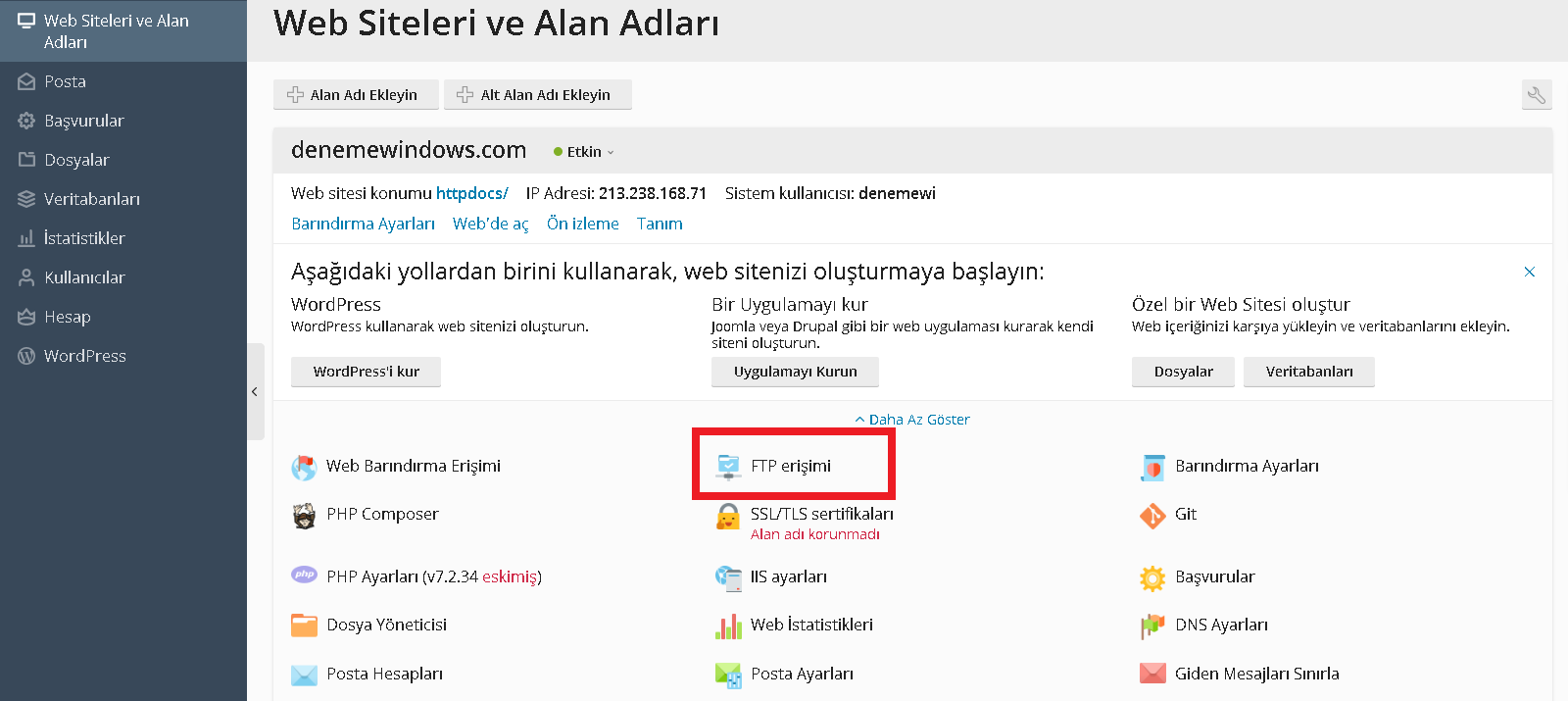
Task: Open Barındırma Ayarları shield icon
Action: pyautogui.click(x=1152, y=468)
